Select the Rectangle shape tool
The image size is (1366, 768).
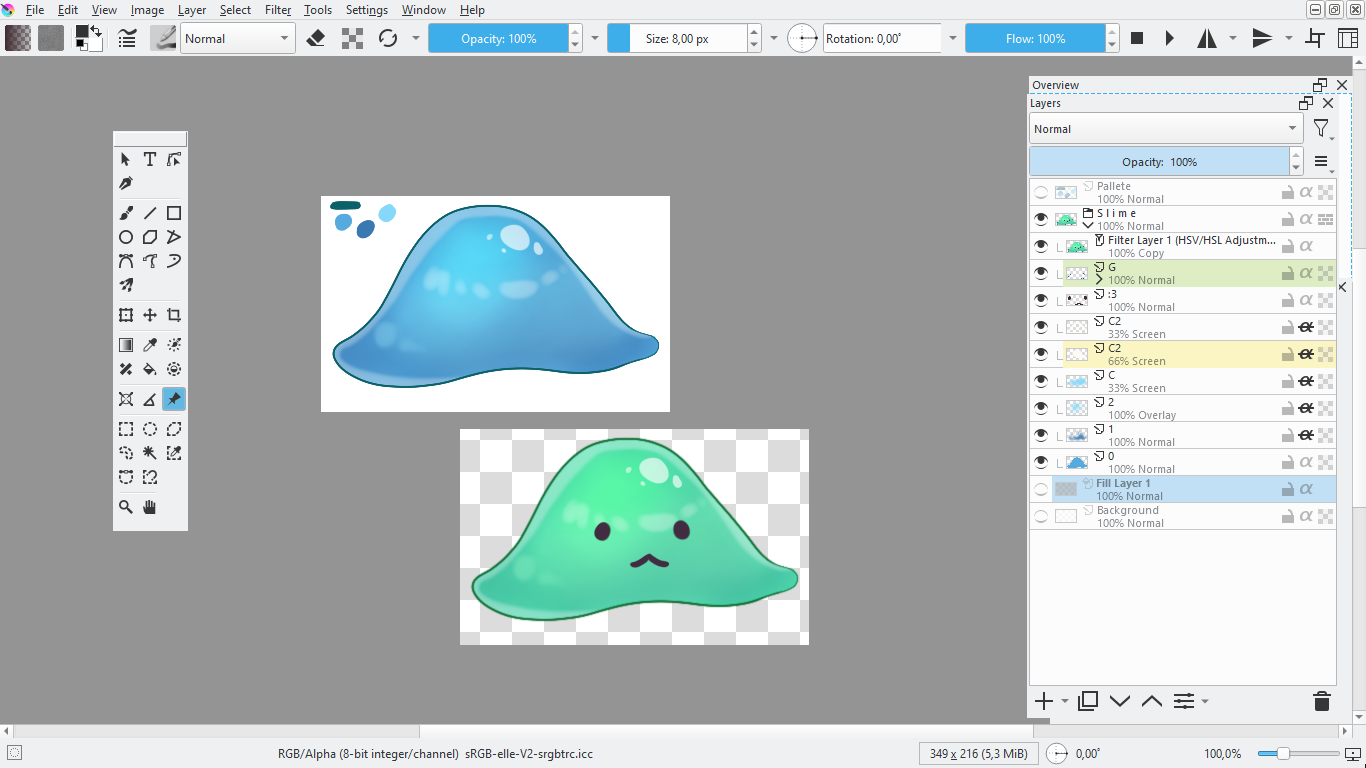point(174,213)
